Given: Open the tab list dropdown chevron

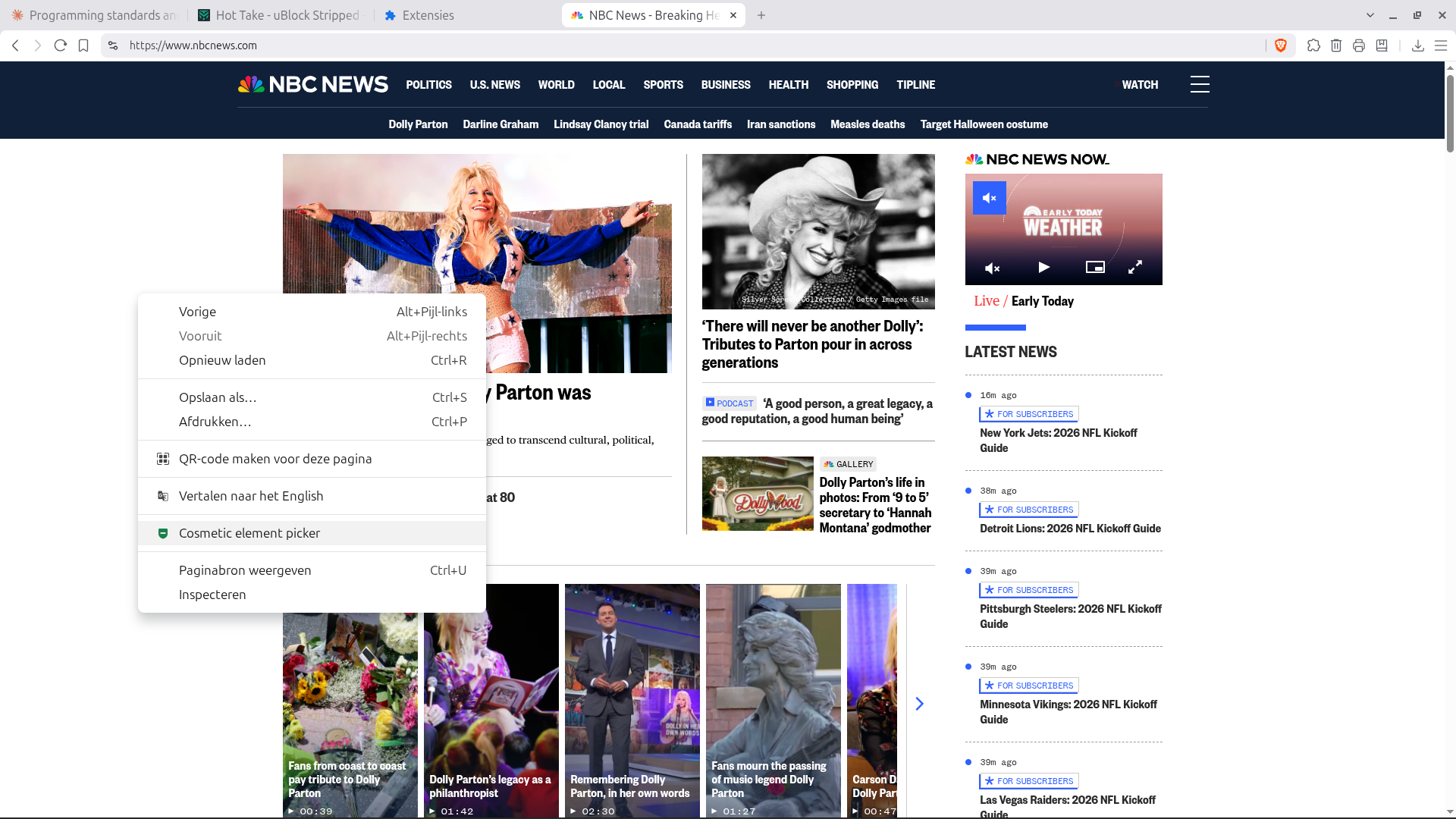Looking at the screenshot, I should click(x=1370, y=15).
